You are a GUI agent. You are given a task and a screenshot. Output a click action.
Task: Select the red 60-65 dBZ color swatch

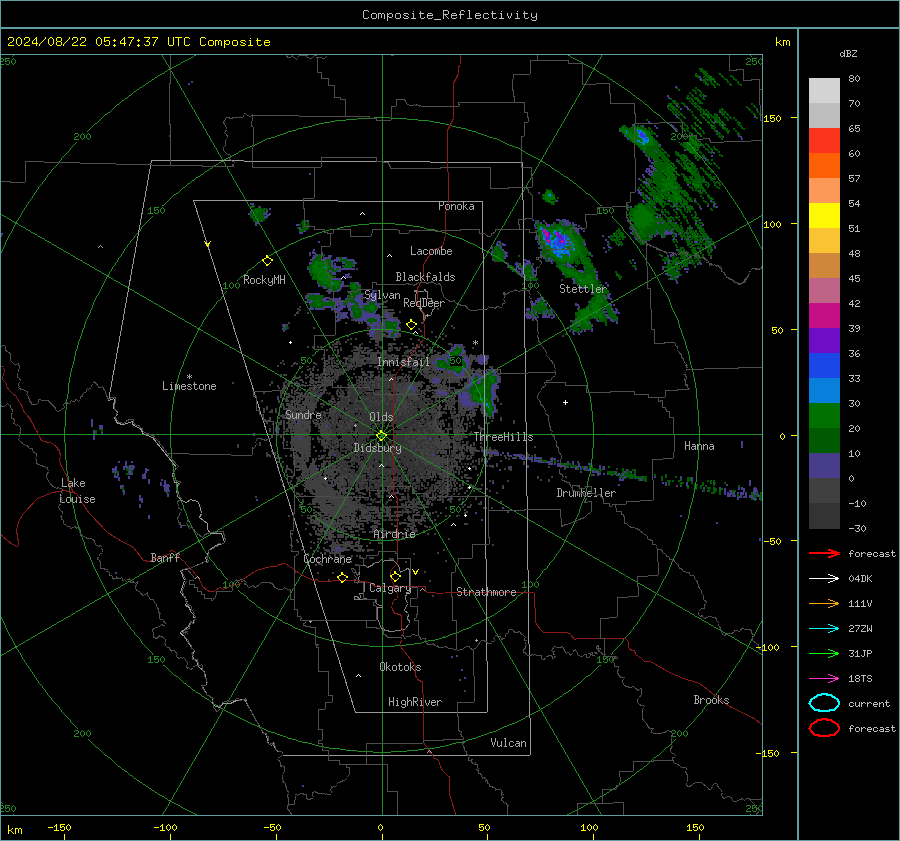click(824, 141)
